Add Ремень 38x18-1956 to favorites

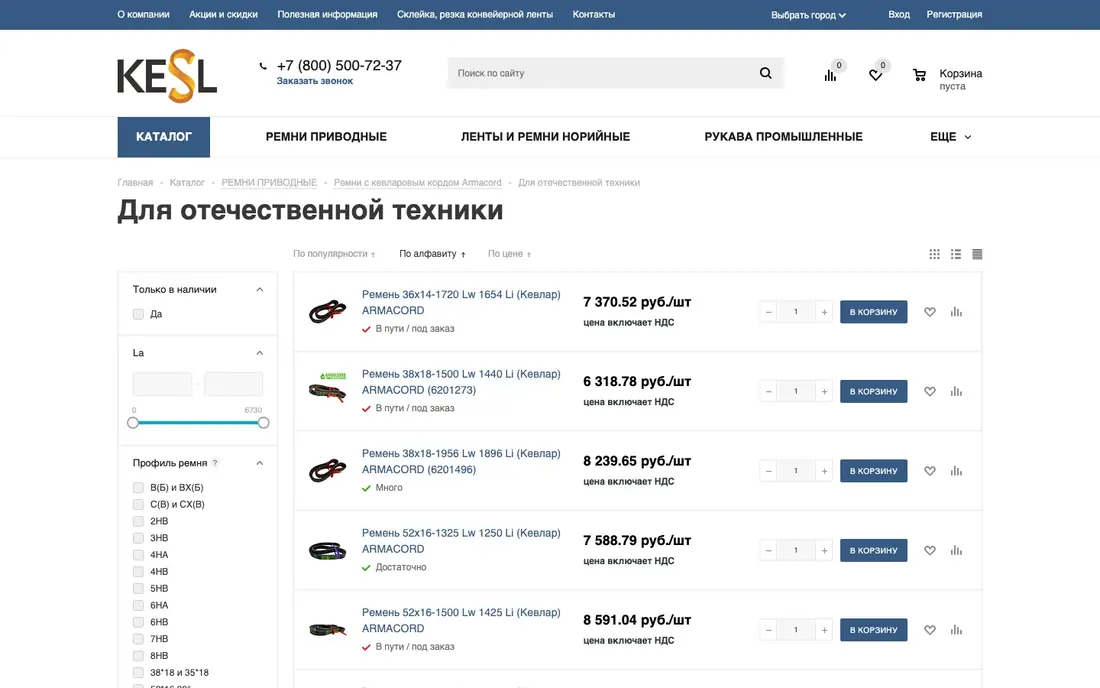tap(930, 471)
